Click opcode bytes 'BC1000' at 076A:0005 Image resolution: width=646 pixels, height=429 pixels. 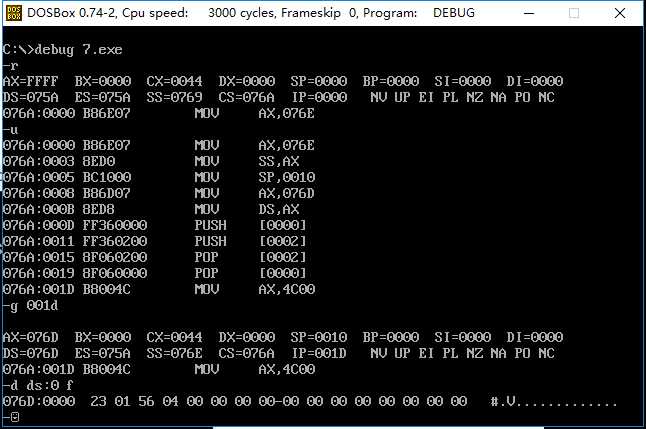pyautogui.click(x=107, y=177)
